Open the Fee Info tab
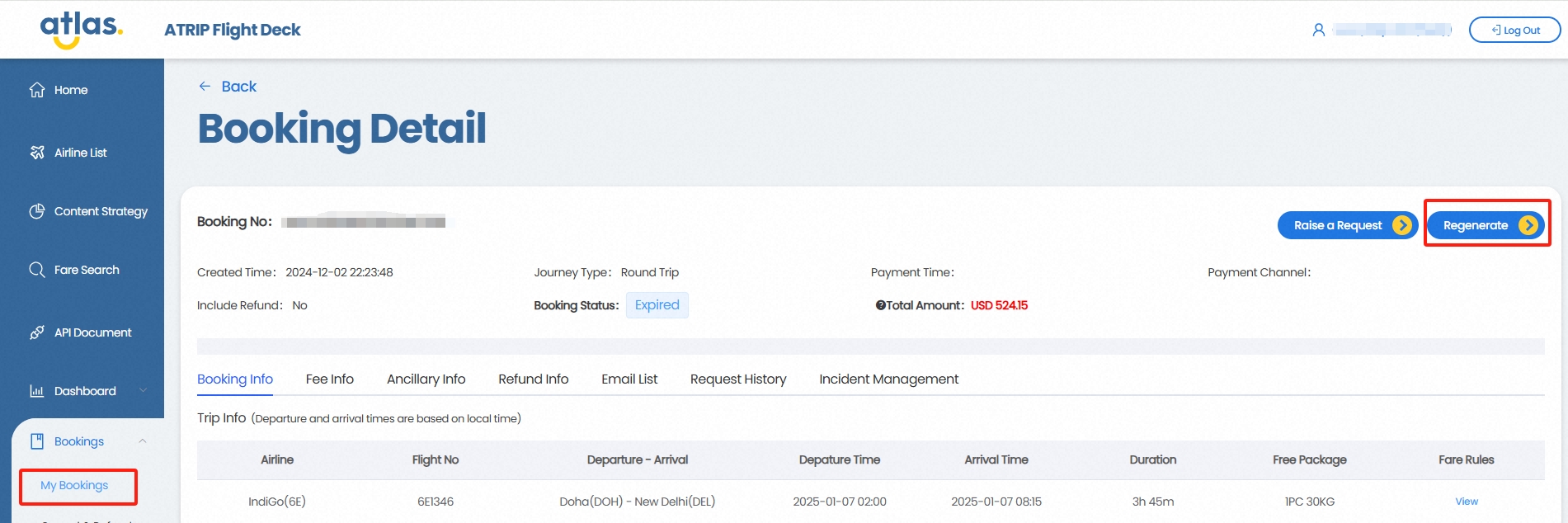Image resolution: width=1568 pixels, height=523 pixels. [x=329, y=379]
